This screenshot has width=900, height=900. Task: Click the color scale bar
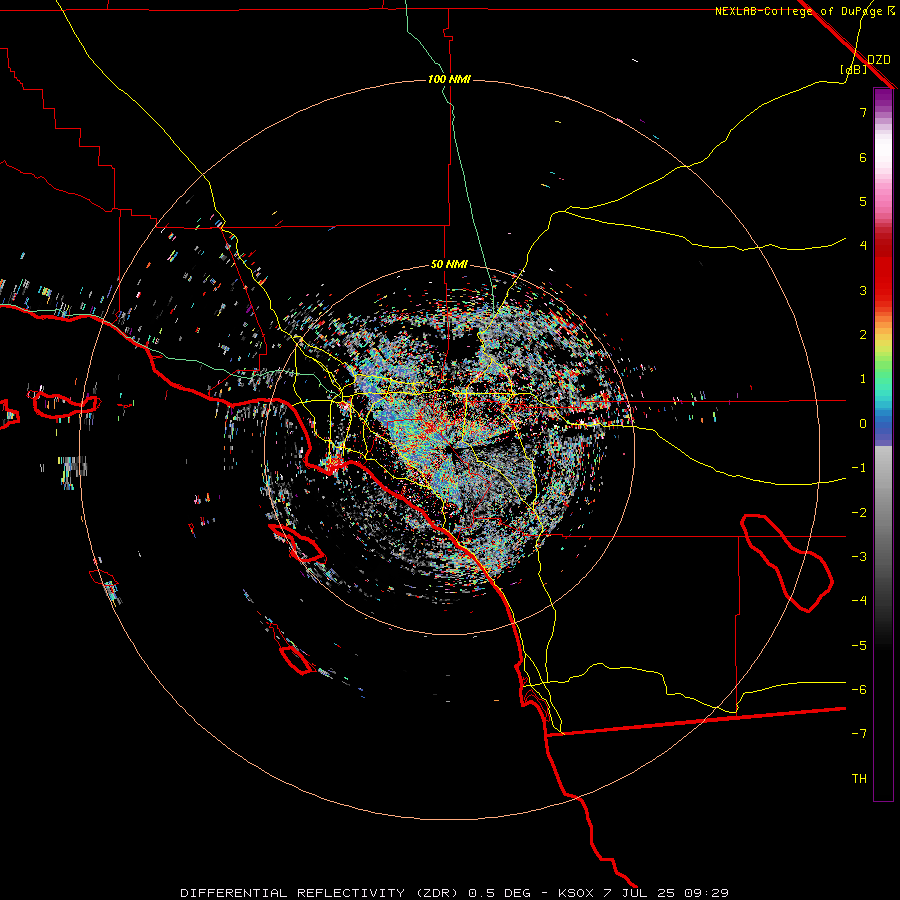coord(883,444)
